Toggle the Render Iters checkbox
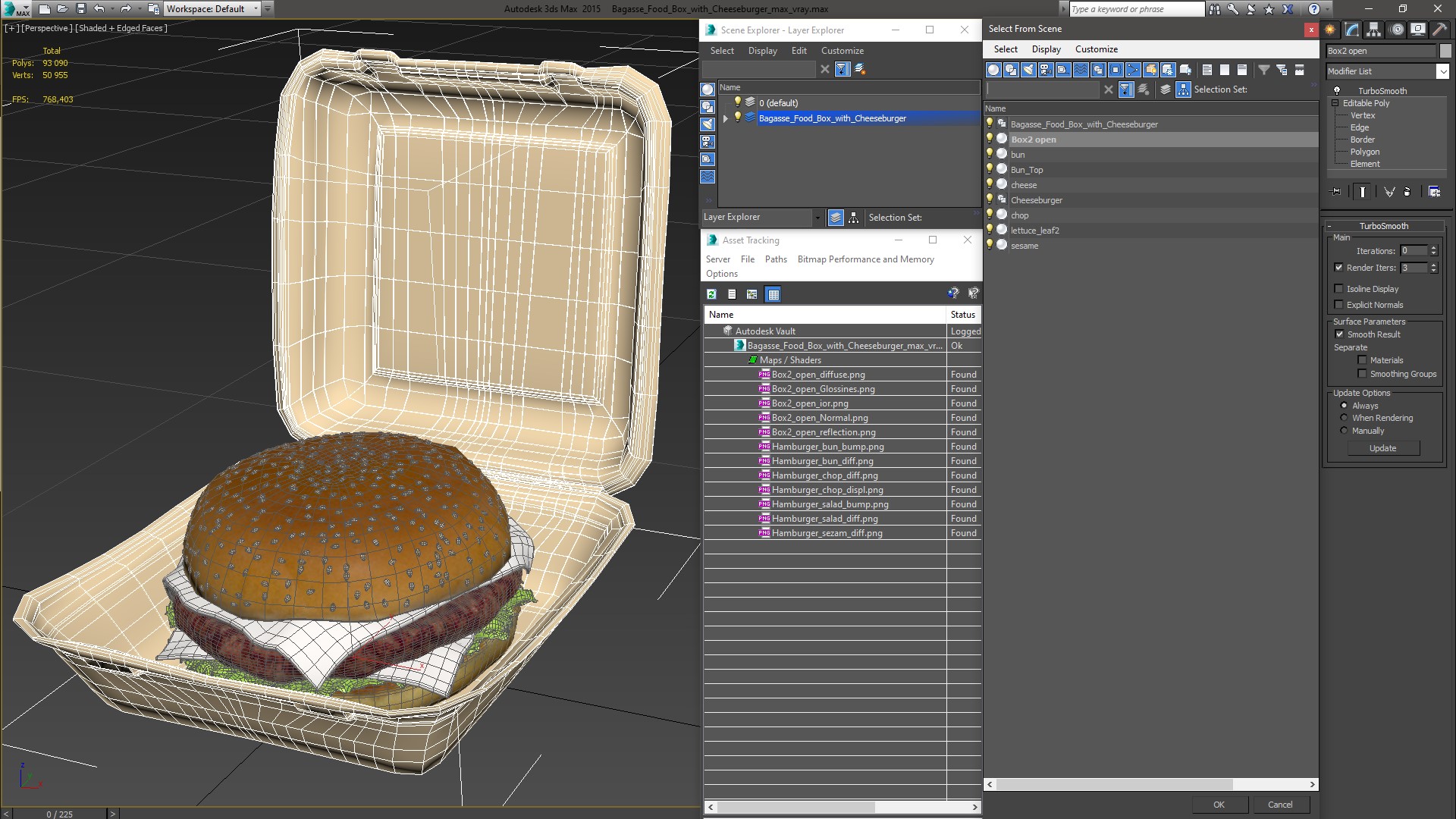Screen dimensions: 1456x819 click(1338, 268)
